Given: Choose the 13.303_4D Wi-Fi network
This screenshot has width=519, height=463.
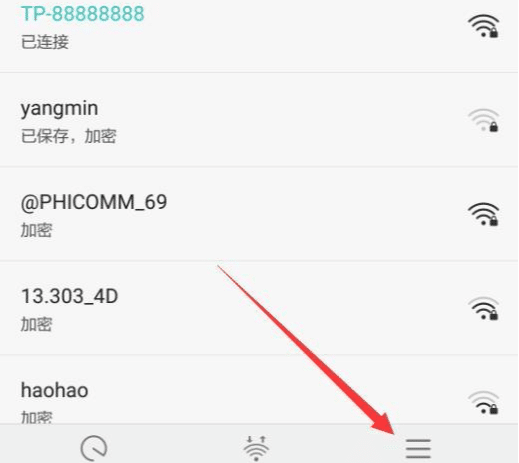Looking at the screenshot, I should coord(259,308).
